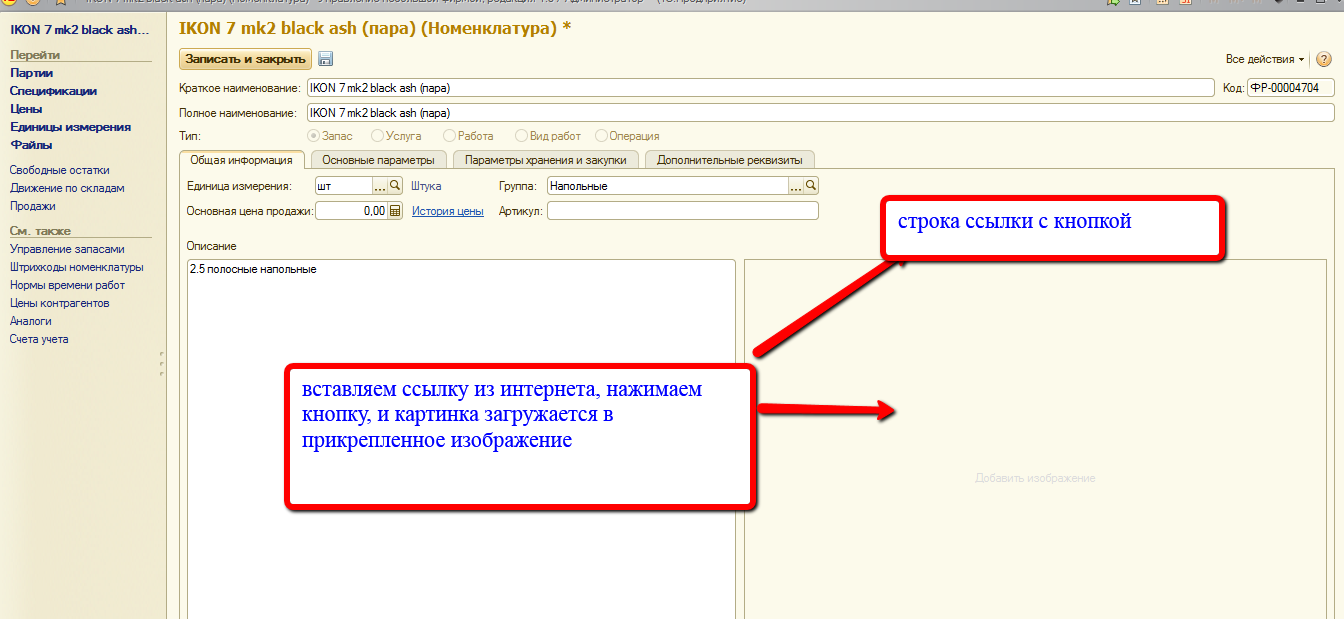1344x619 pixels.
Task: Navigate to Спецификации in the sidebar
Action: [x=53, y=91]
